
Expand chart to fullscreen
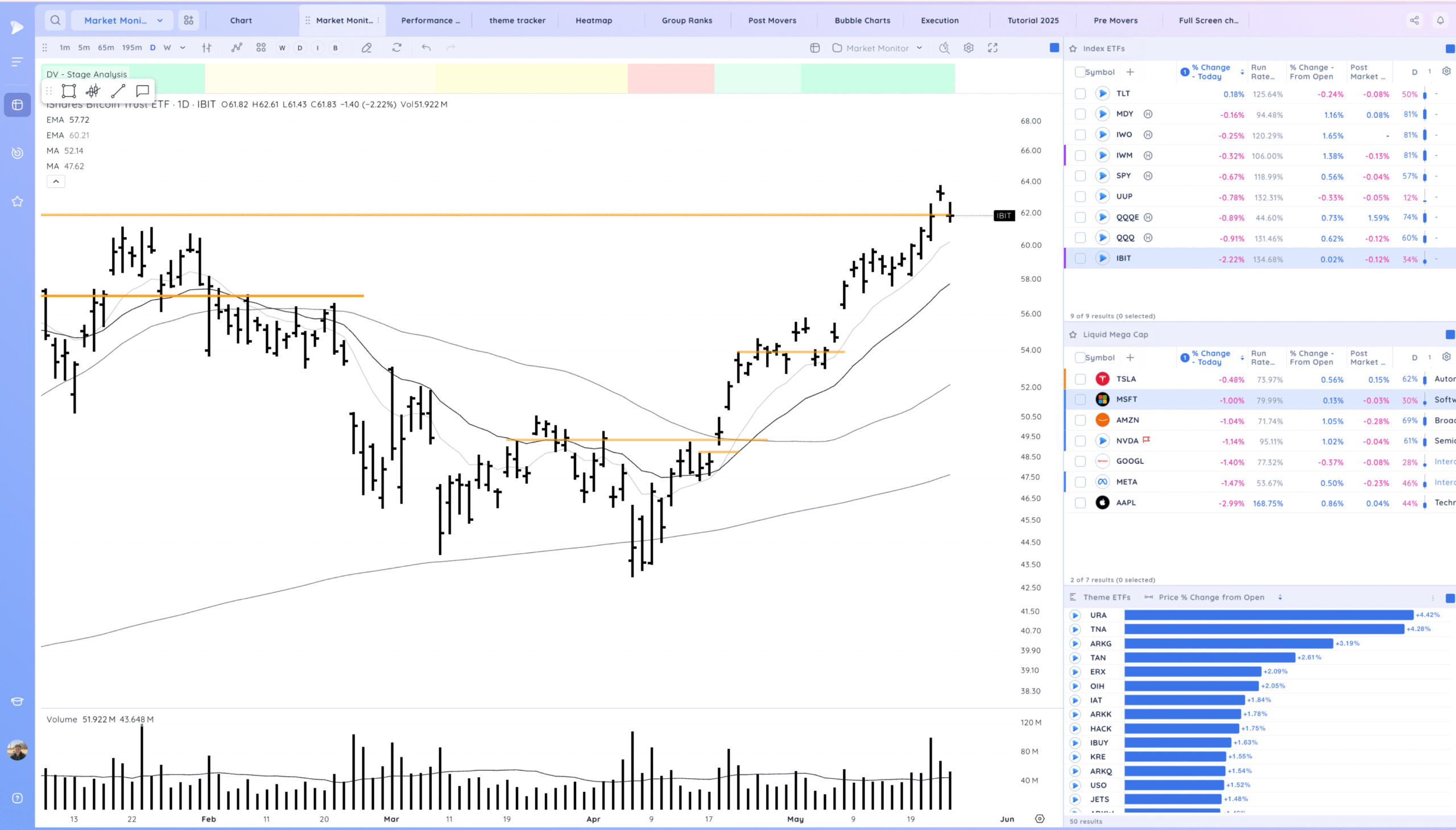[x=993, y=48]
